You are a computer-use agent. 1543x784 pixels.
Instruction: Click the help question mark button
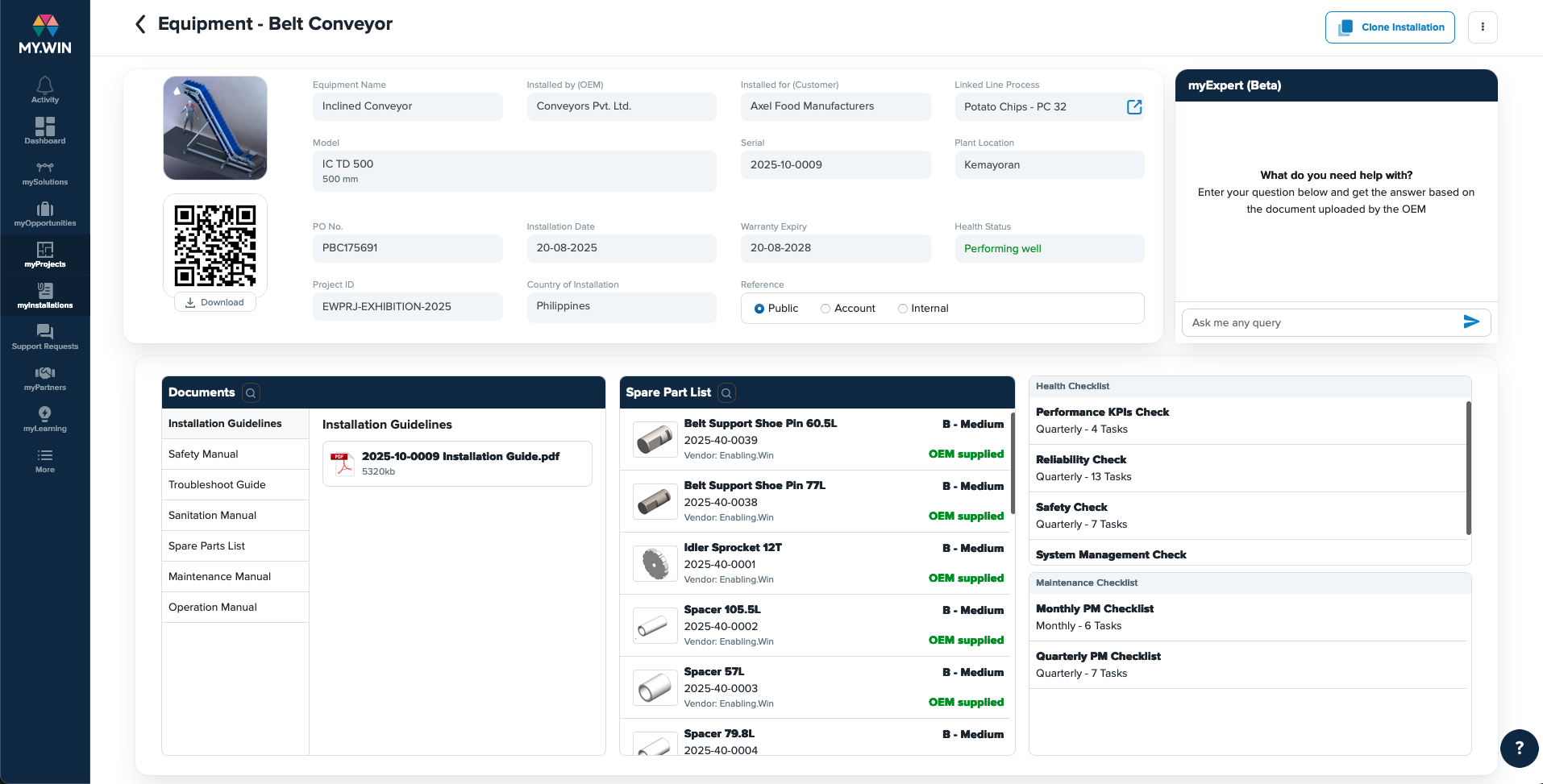(x=1519, y=748)
